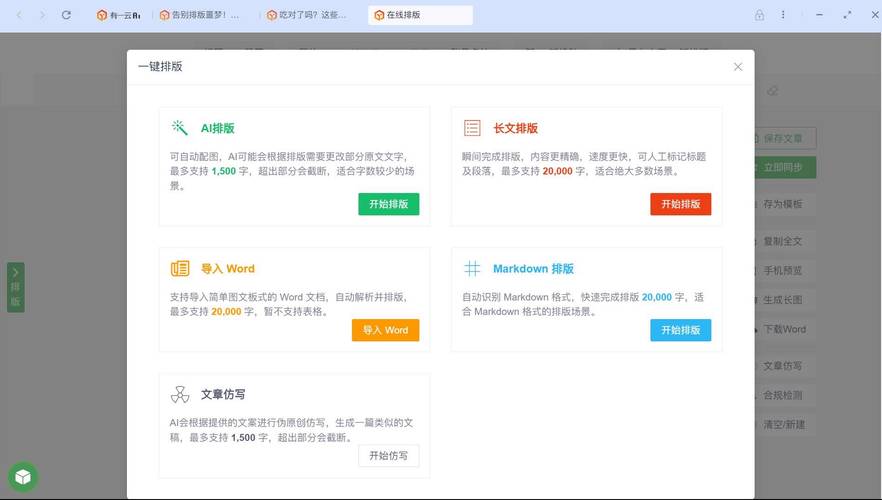Click the 开始仿写 button

pos(389,456)
